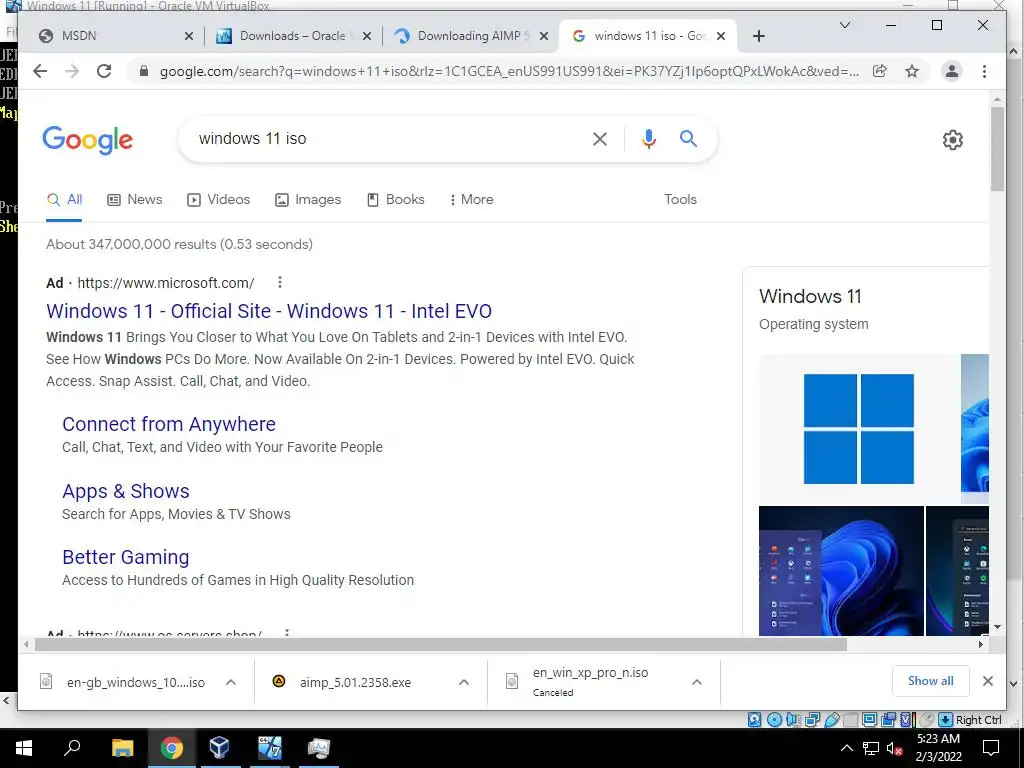The height and width of the screenshot is (768, 1024).
Task: Show all downloads
Action: pyautogui.click(x=931, y=681)
